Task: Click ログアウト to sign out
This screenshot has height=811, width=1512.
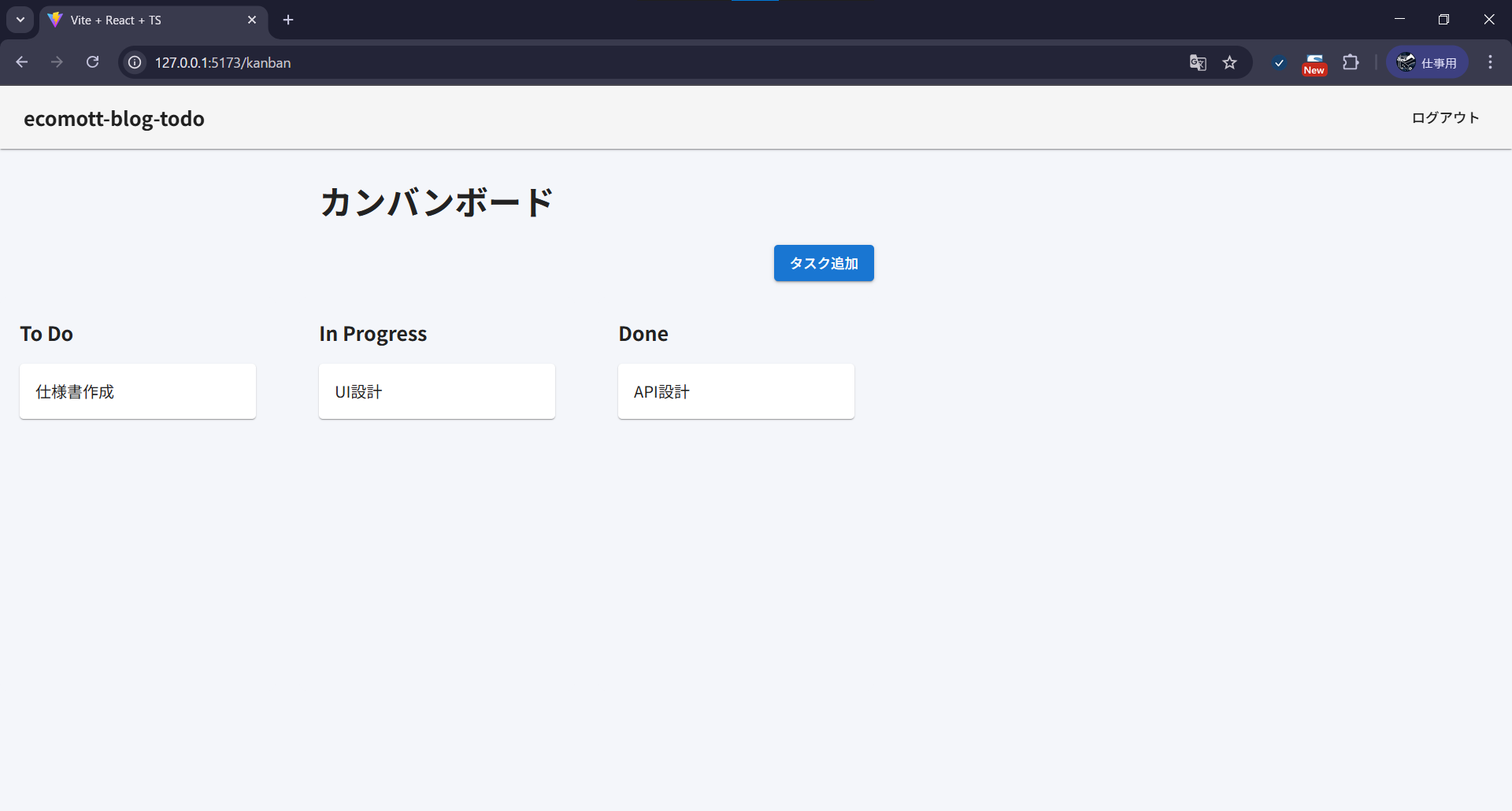Action: click(1444, 118)
